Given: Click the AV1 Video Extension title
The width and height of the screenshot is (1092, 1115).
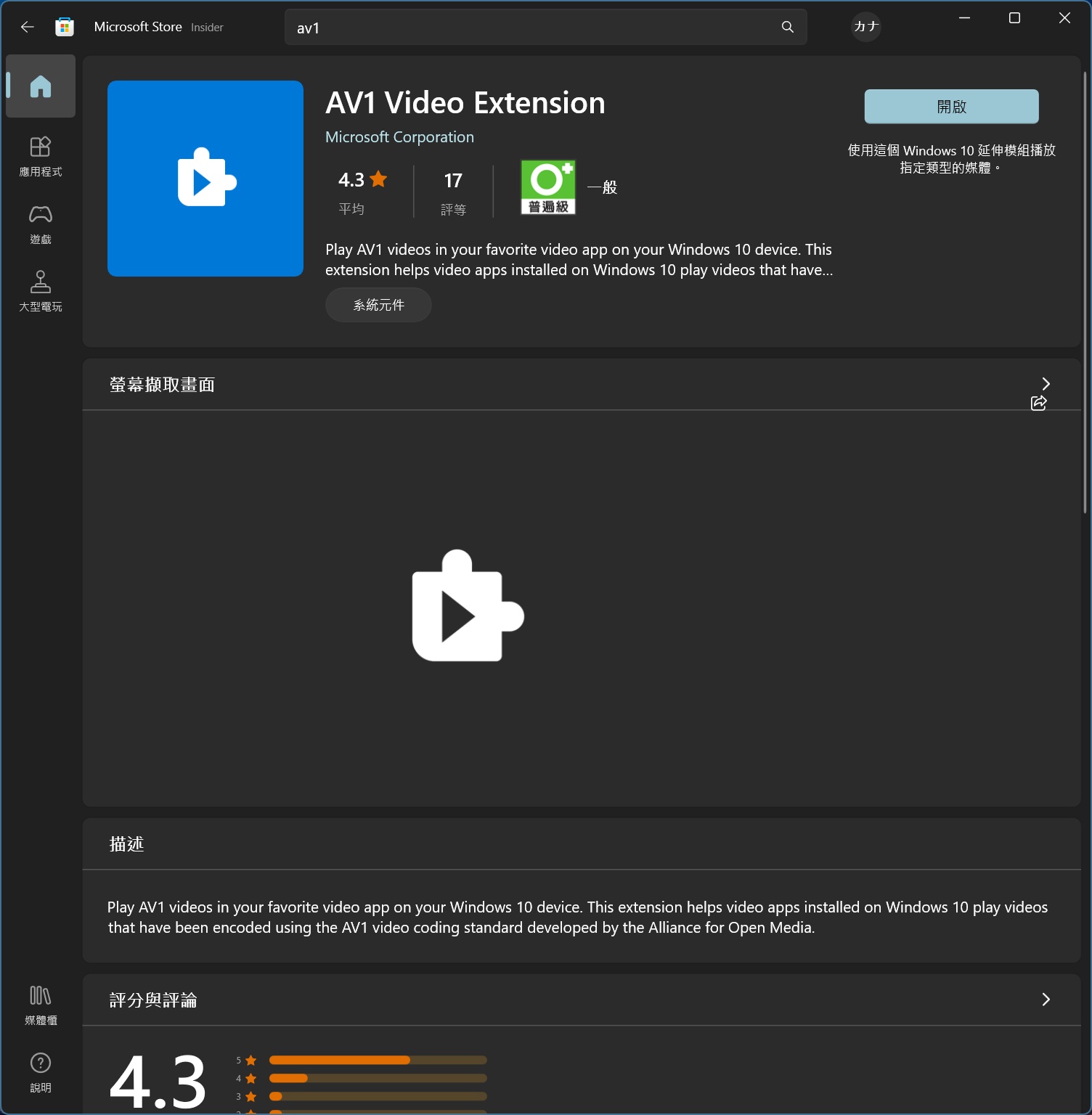Looking at the screenshot, I should pyautogui.click(x=465, y=103).
